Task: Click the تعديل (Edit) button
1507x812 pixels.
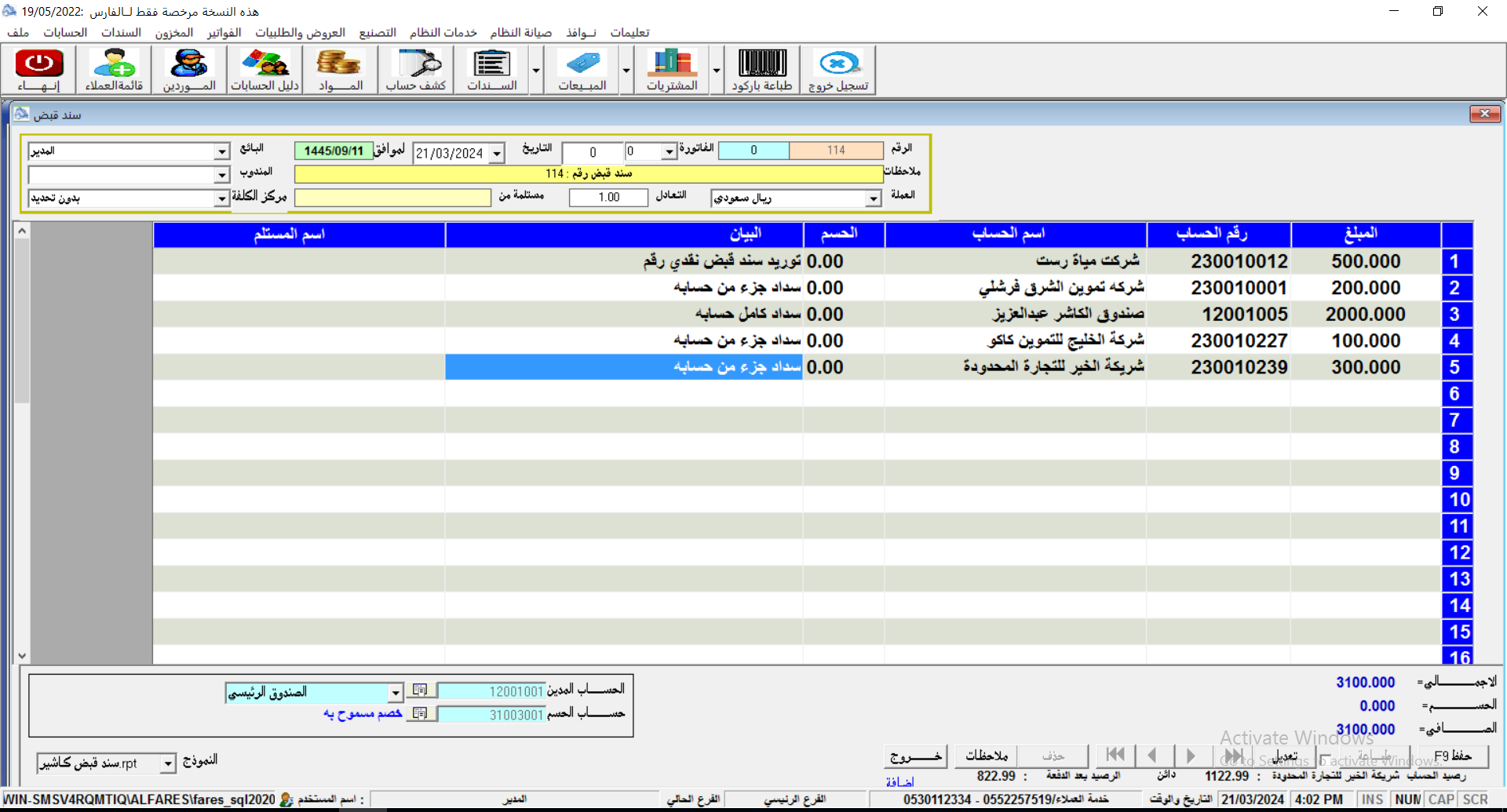Action: click(1286, 756)
